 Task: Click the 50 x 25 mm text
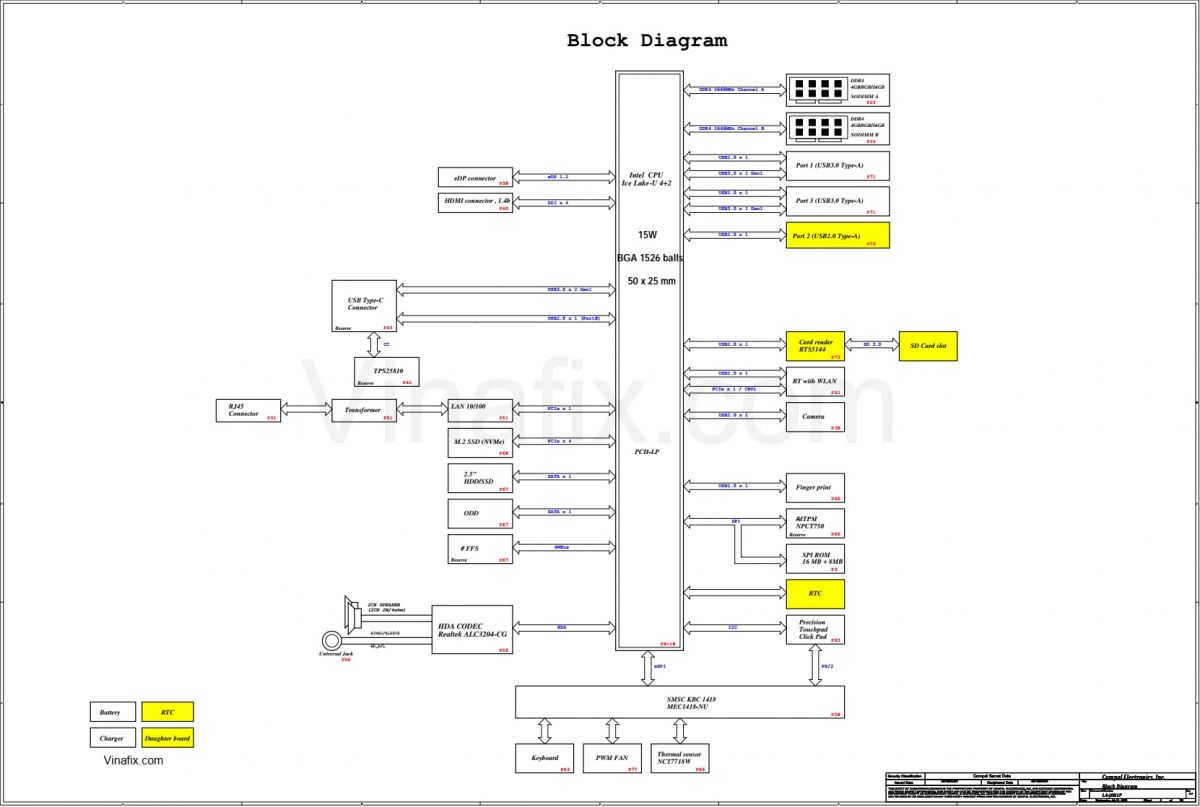[x=652, y=281]
